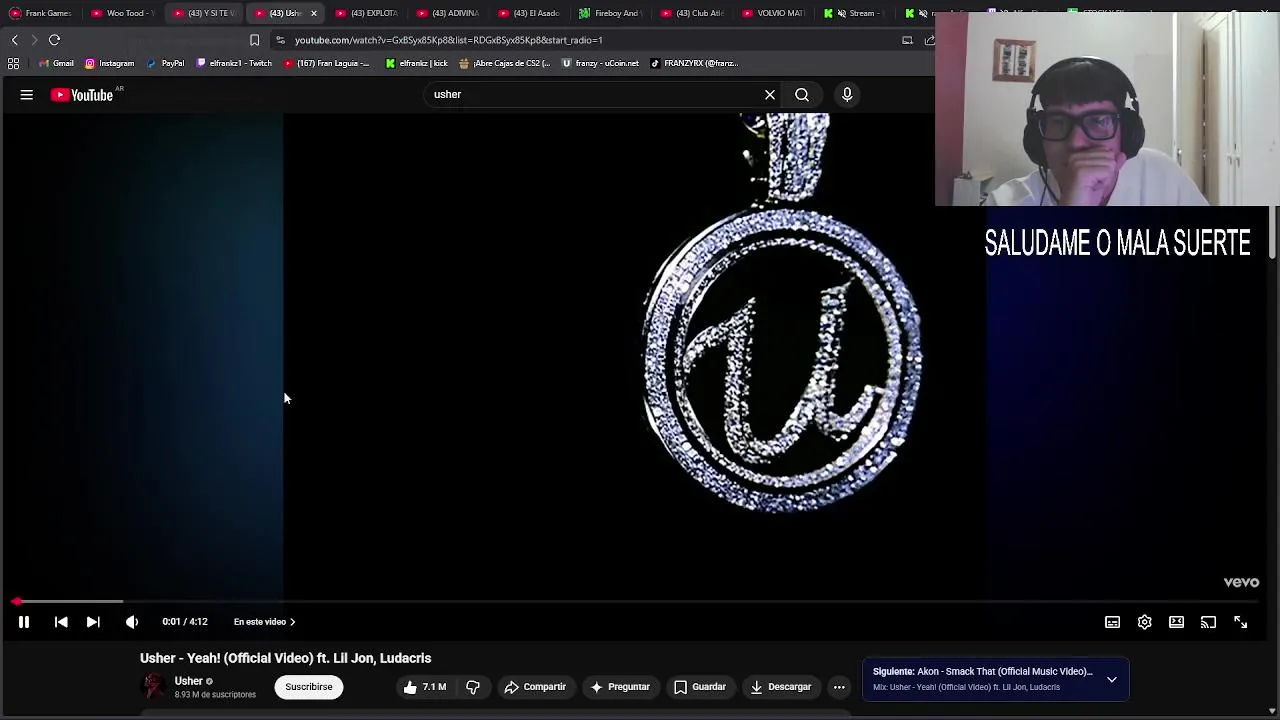Switch to the '(43) Y SI TE V' tab
The image size is (1280, 720).
coord(205,13)
